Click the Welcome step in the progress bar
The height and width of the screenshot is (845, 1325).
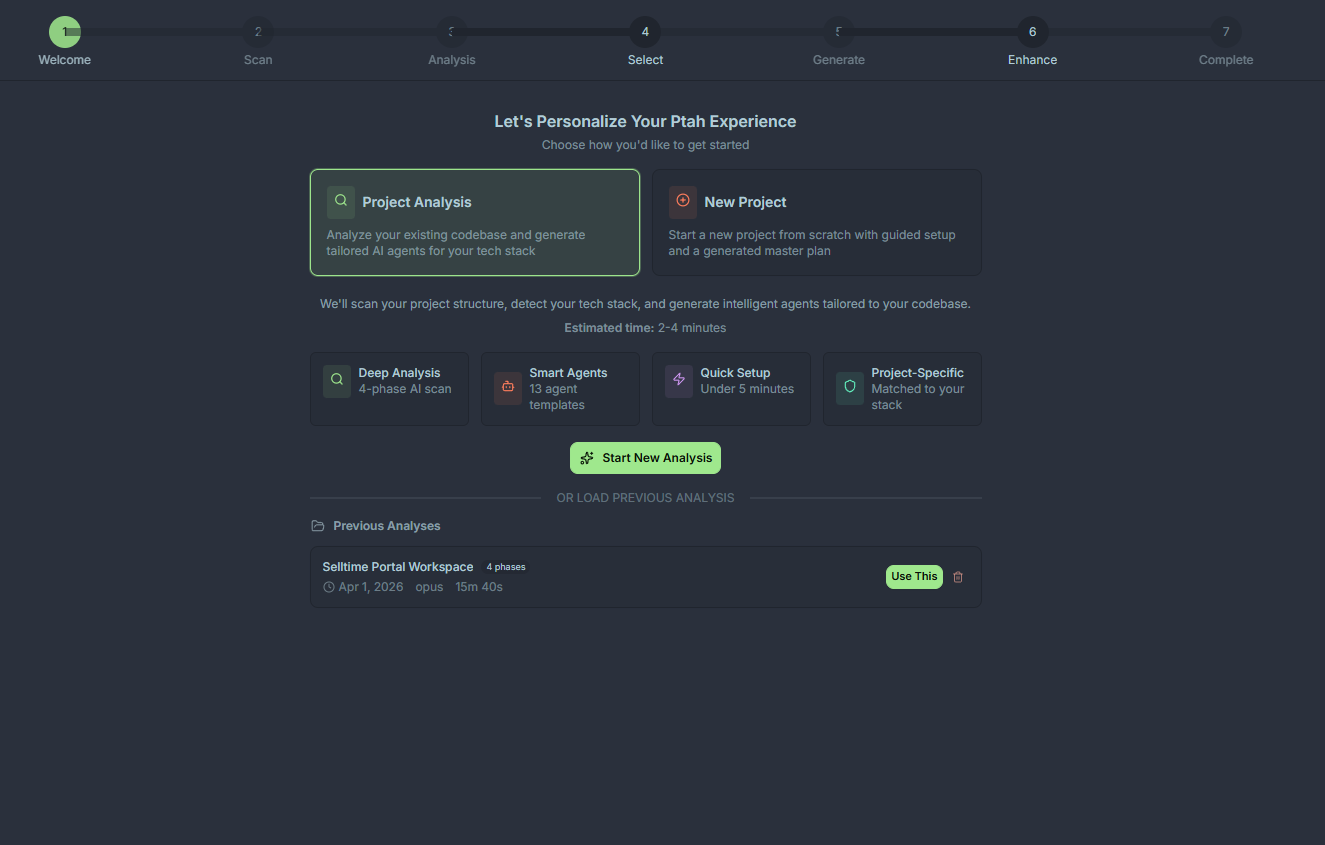coord(64,40)
